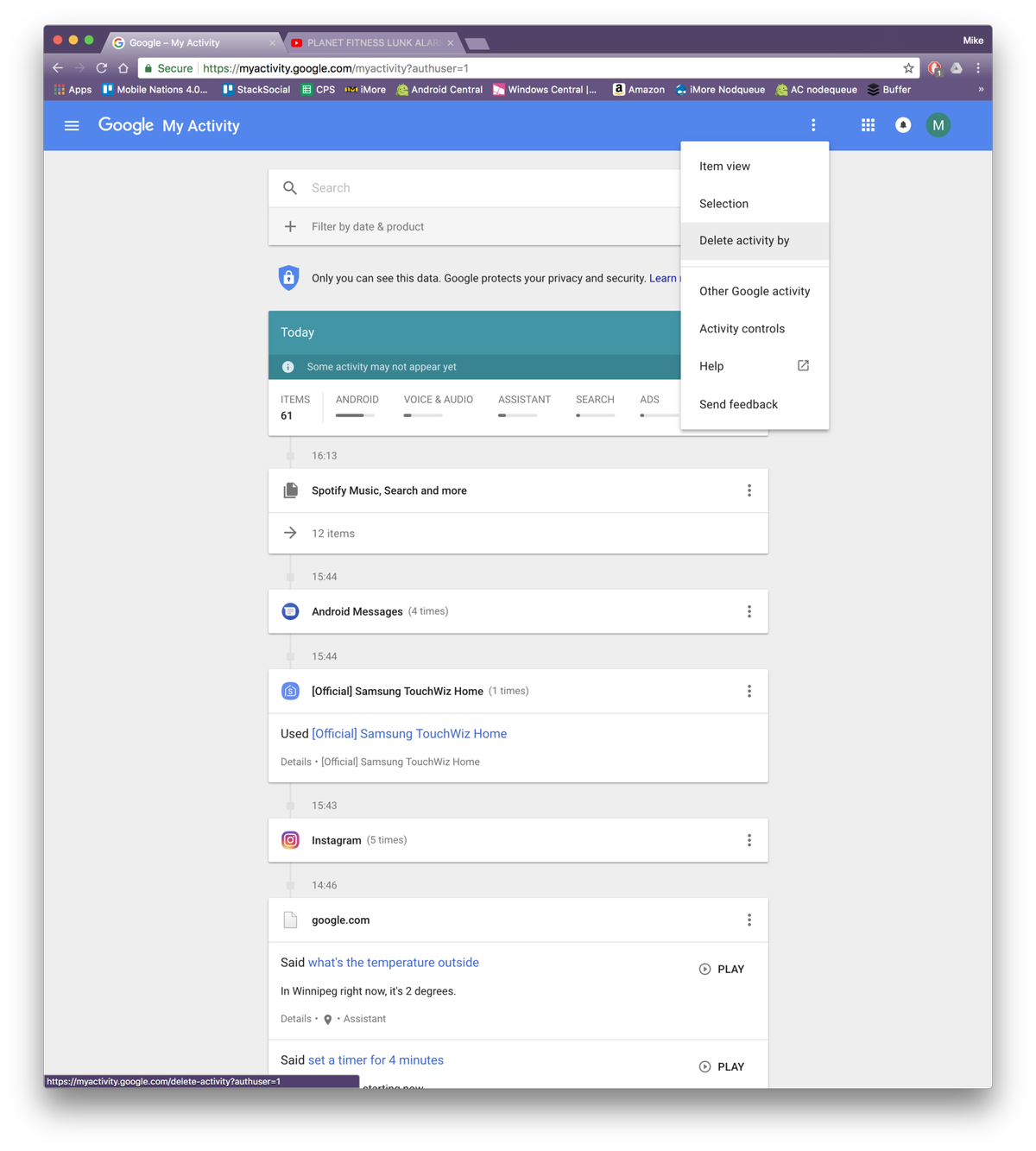The width and height of the screenshot is (1036, 1151).
Task: Open the navigation hamburger menu
Action: coord(72,125)
